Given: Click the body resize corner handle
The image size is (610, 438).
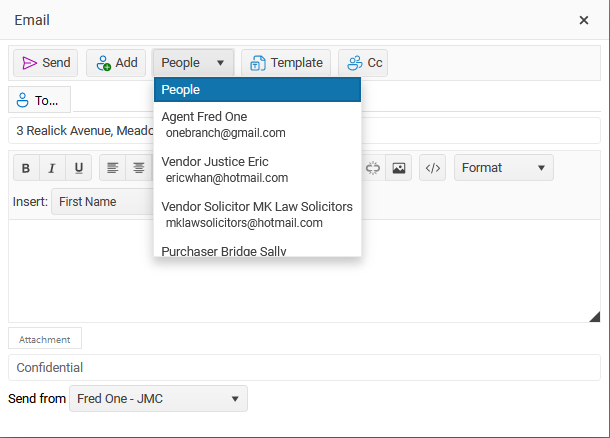Looking at the screenshot, I should [x=594, y=317].
